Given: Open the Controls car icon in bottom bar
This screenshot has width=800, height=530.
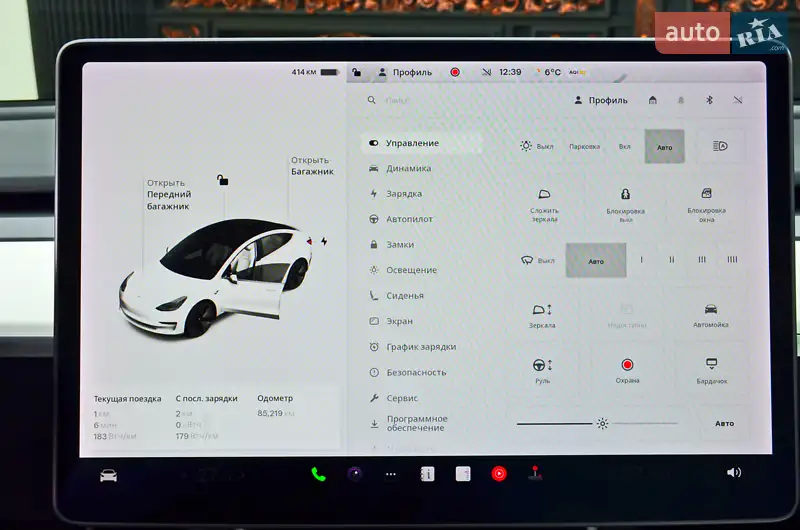Looking at the screenshot, I should pos(108,475).
